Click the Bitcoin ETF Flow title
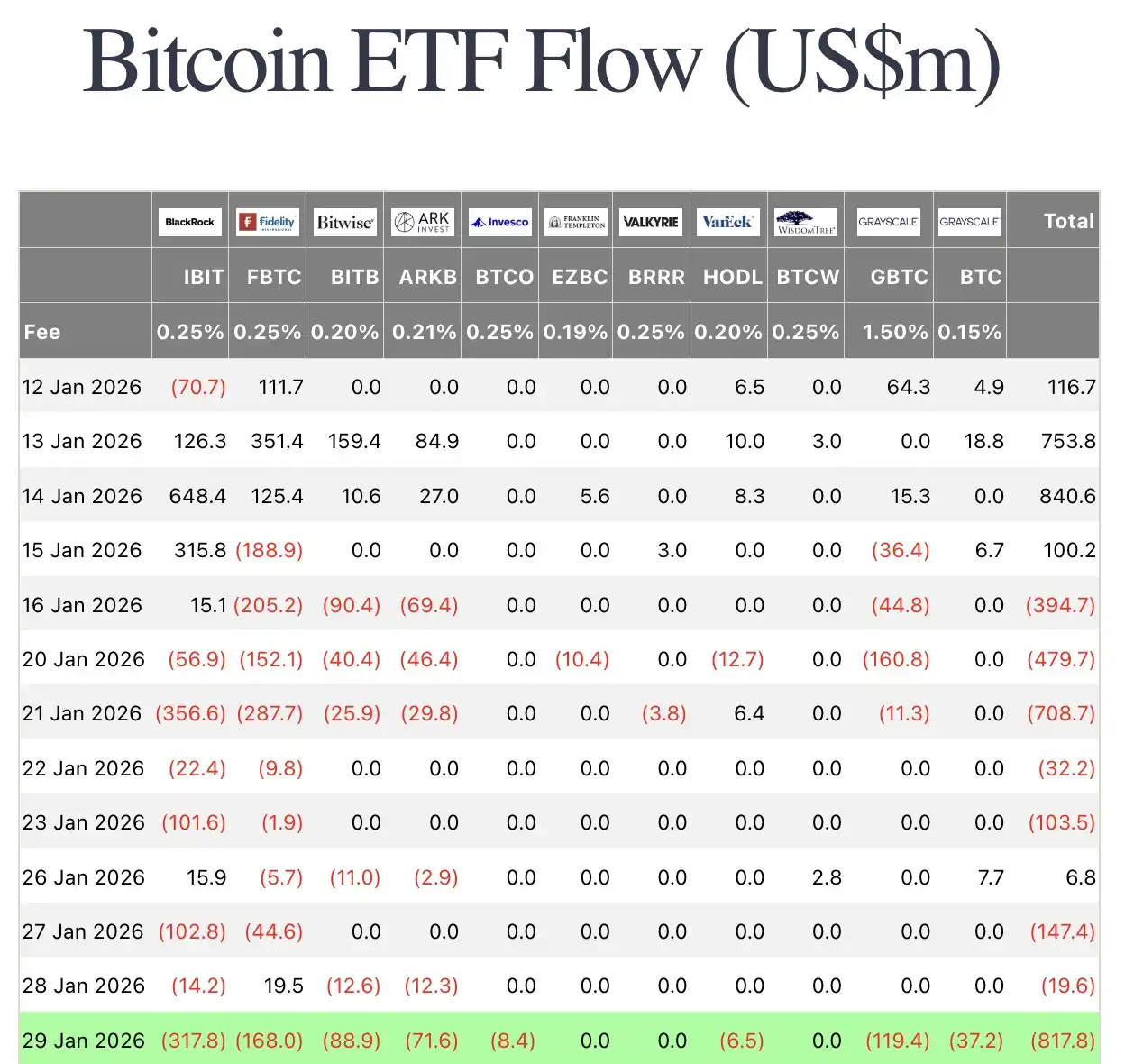Image resolution: width=1134 pixels, height=1064 pixels. pos(542,61)
